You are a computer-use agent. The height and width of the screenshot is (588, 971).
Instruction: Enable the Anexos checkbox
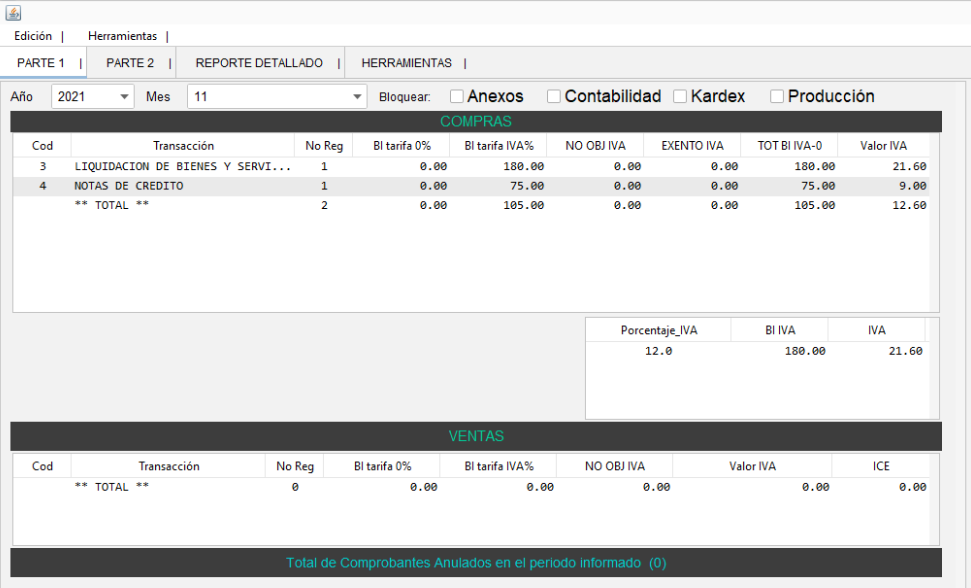457,97
